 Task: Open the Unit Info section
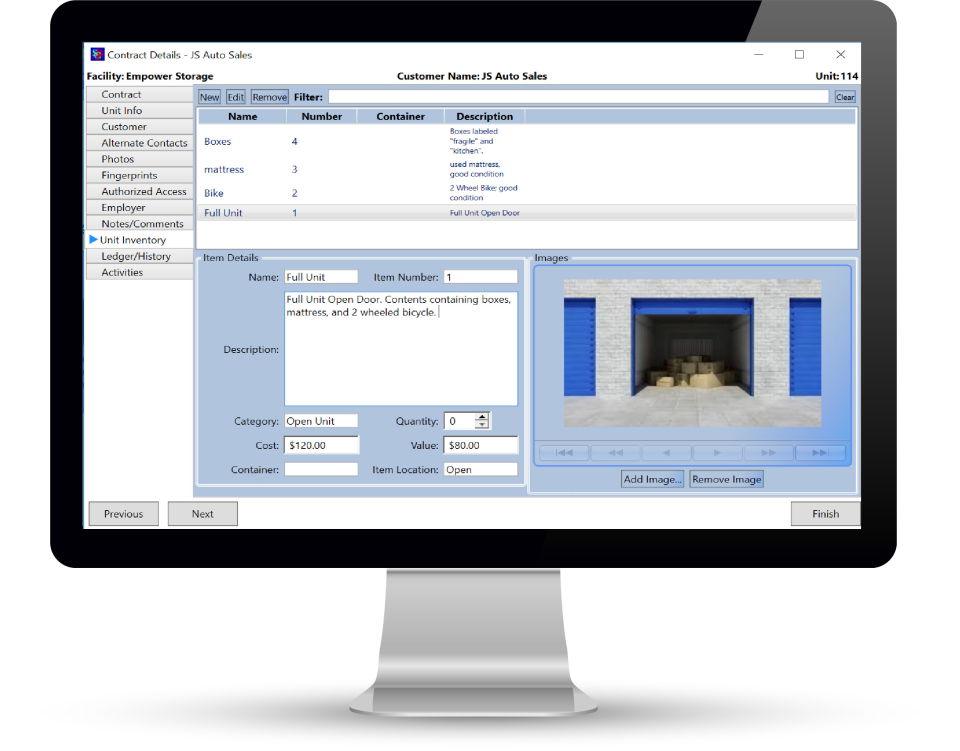(x=140, y=111)
